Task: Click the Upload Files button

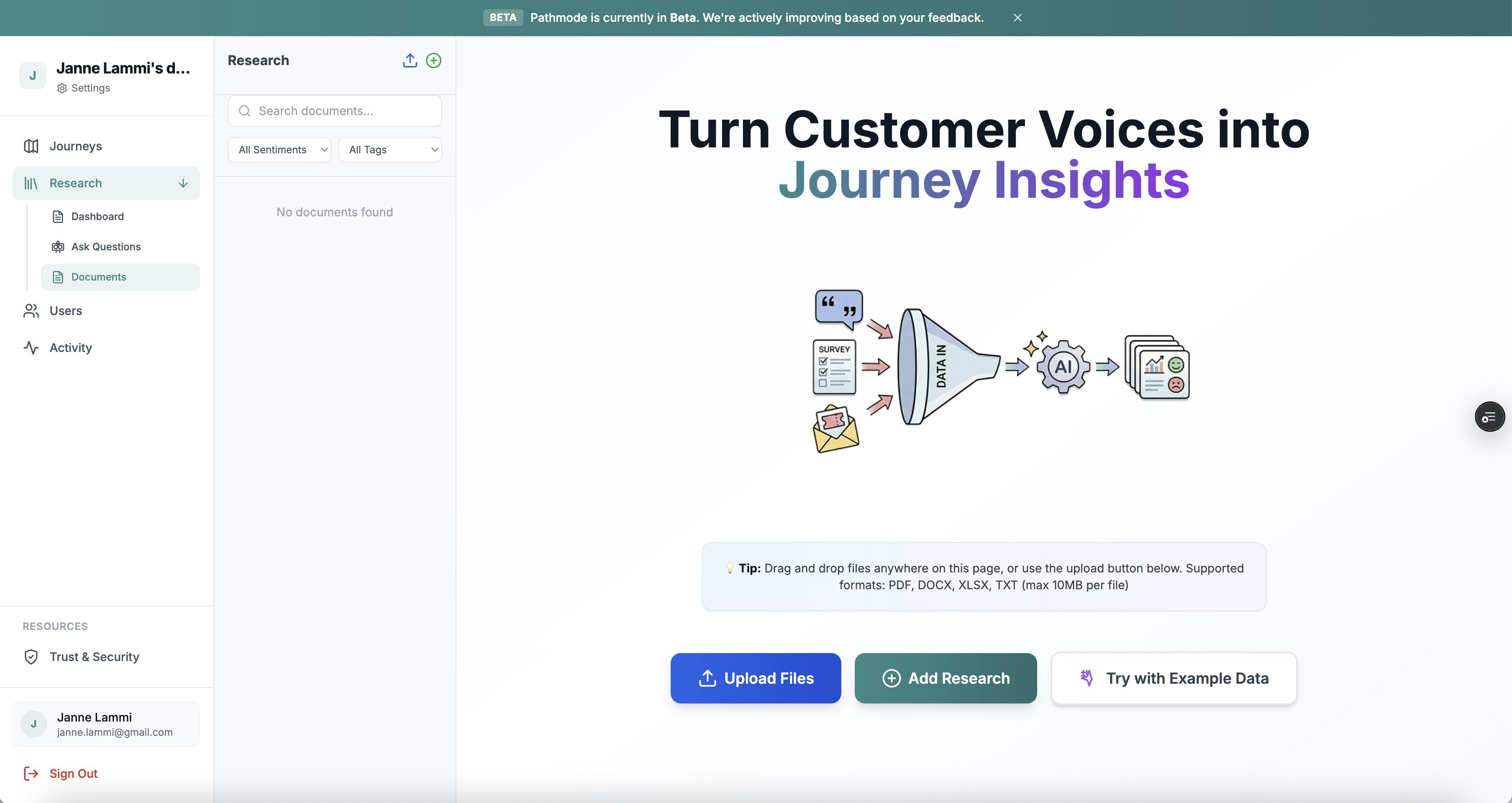Action: [756, 678]
